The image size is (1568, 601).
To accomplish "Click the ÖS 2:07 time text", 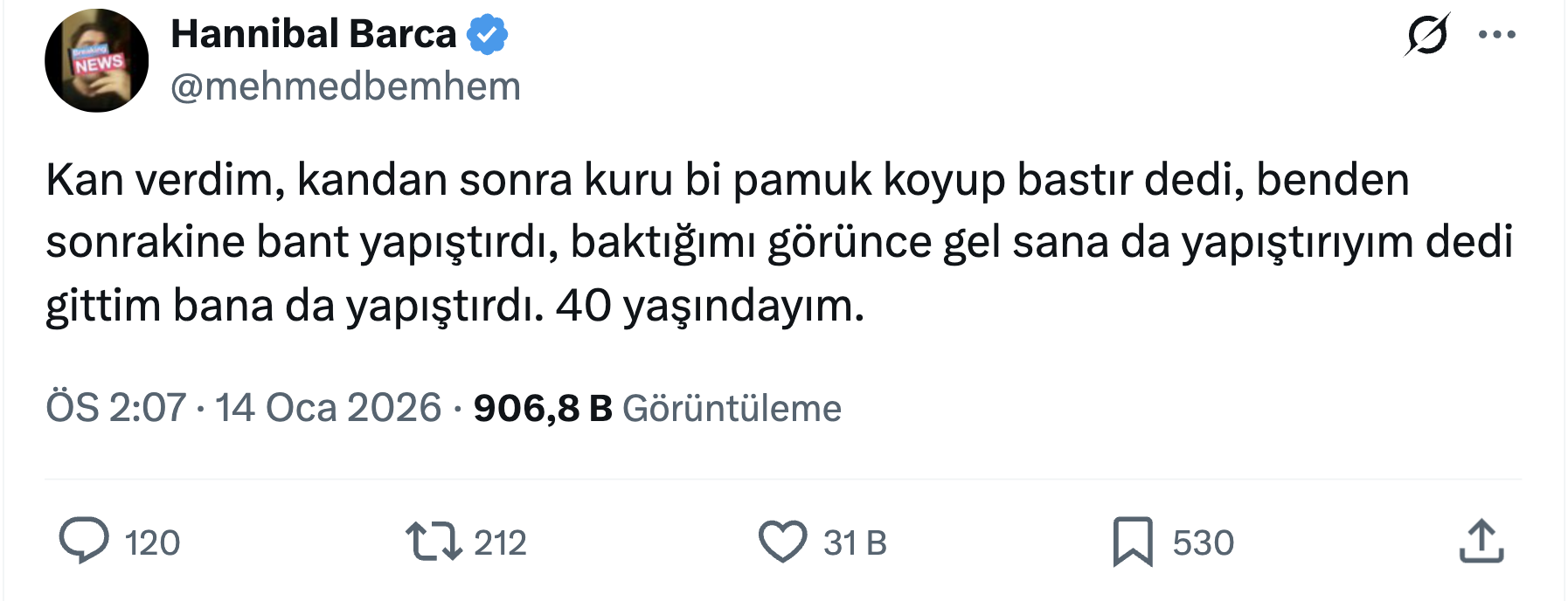I will pos(116,408).
